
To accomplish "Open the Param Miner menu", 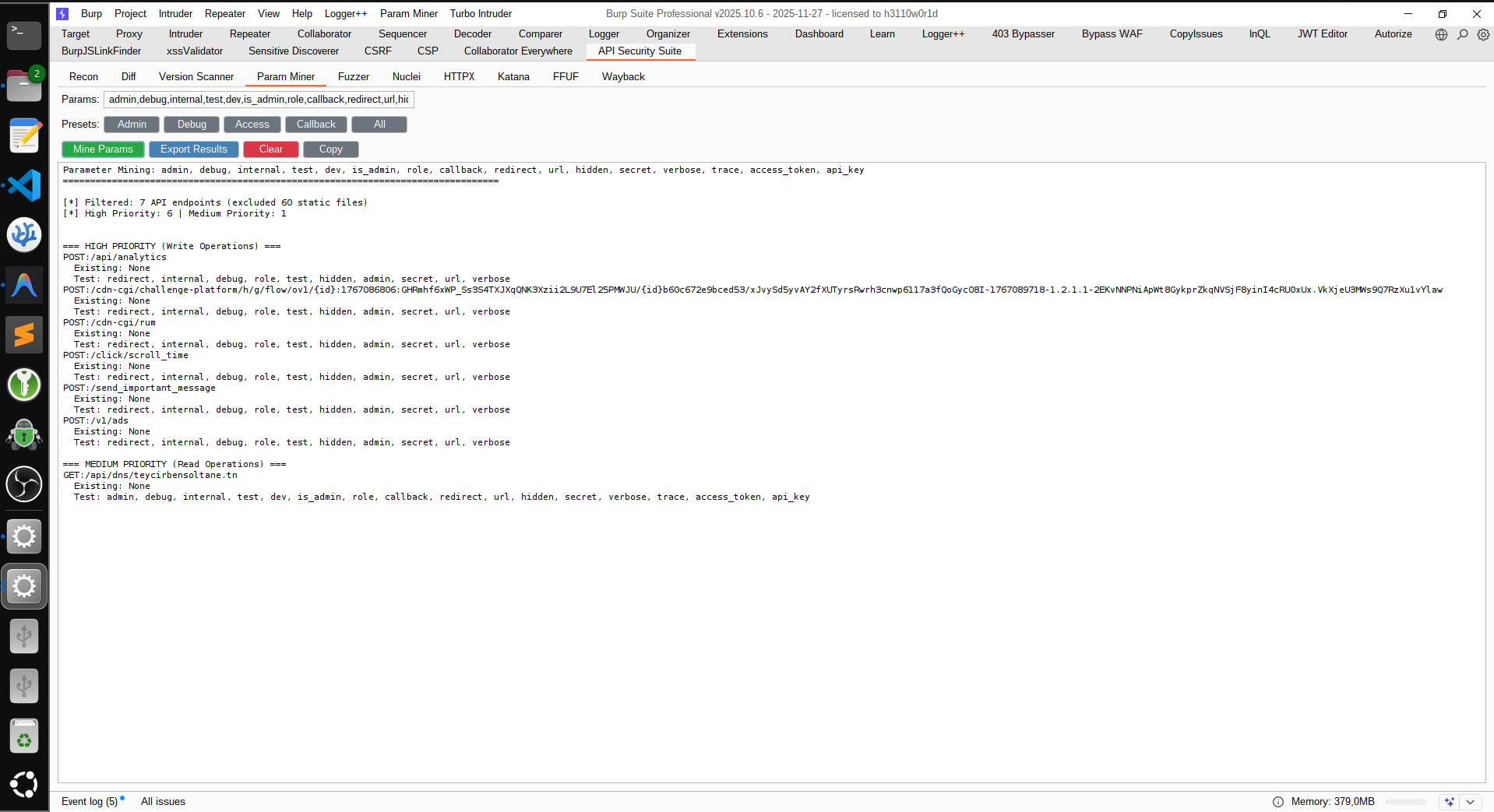I will 408,13.
